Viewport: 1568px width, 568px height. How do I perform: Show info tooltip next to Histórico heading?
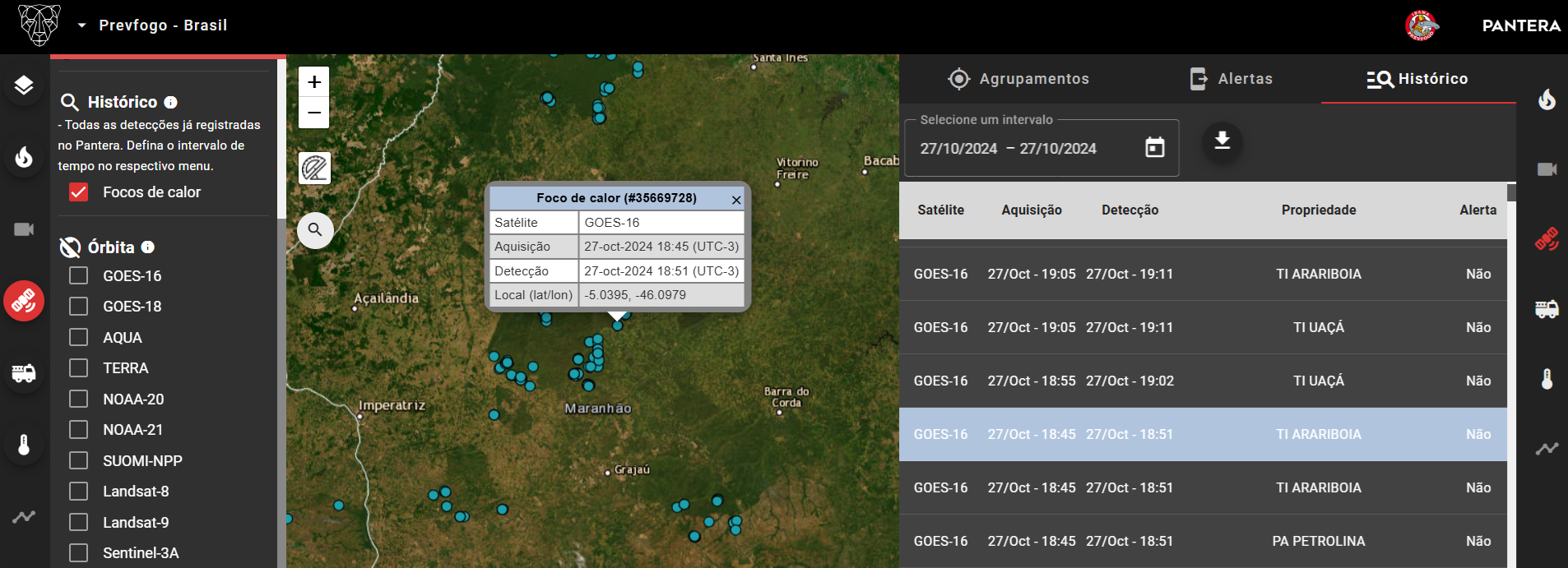pyautogui.click(x=170, y=102)
